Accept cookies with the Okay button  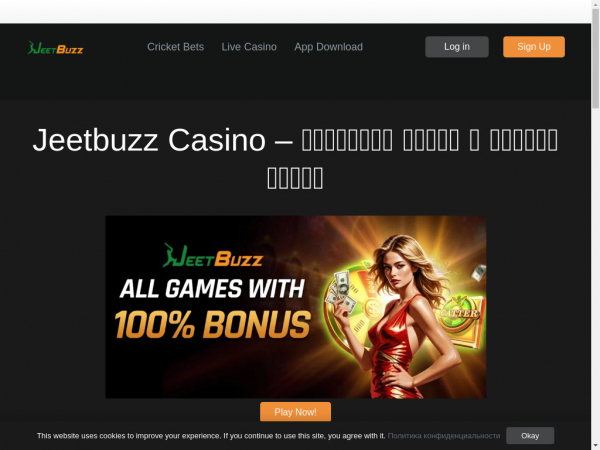530,436
